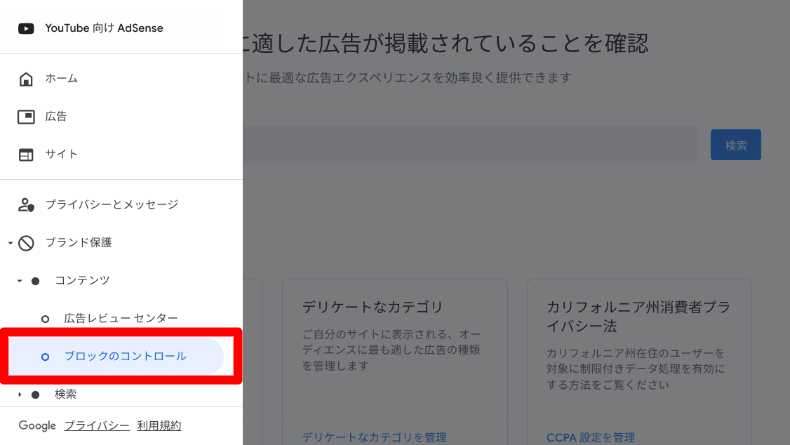Click the YouTube logo icon
Viewport: 790px width, 445px height.
point(26,29)
